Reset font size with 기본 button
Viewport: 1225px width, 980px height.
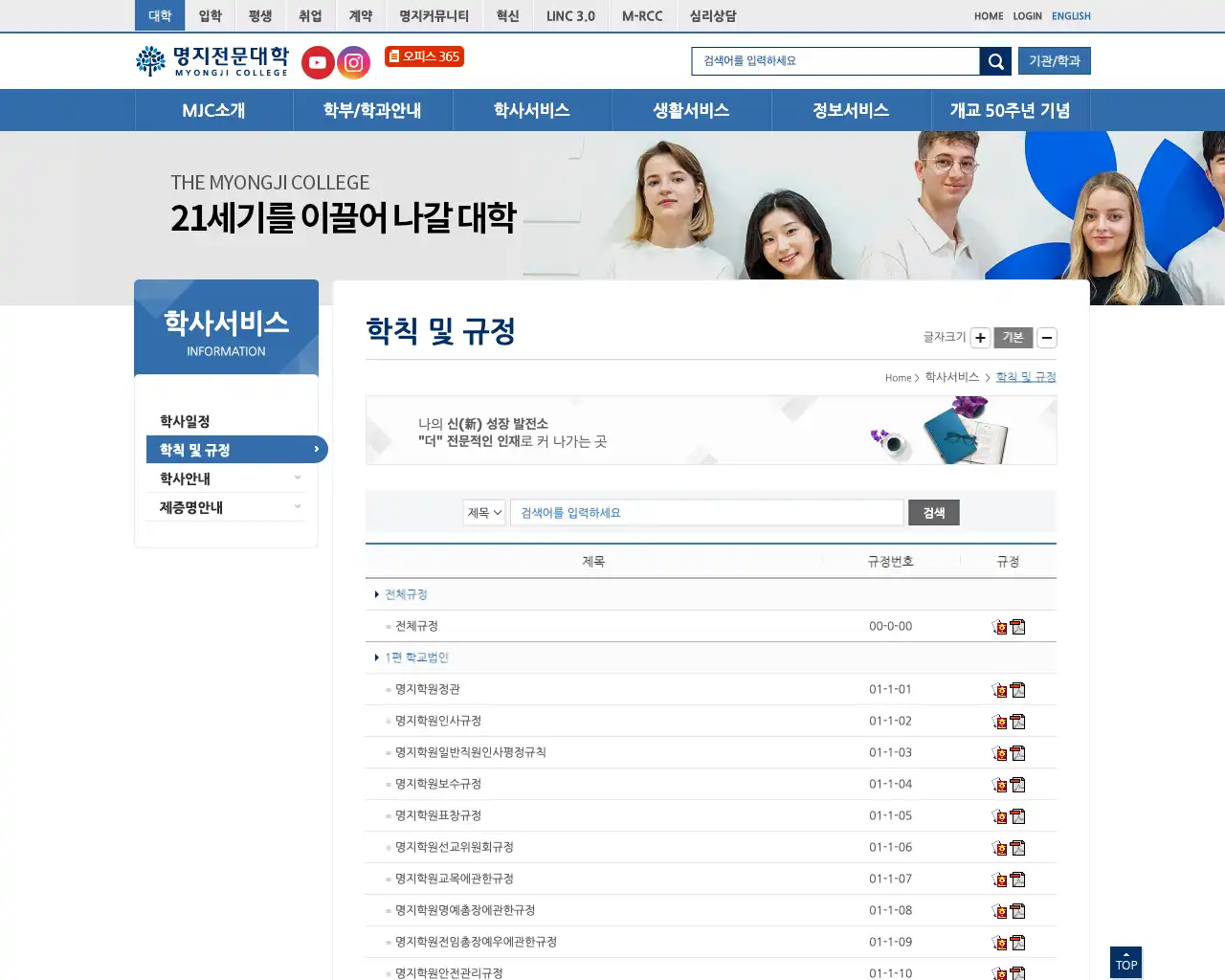tap(1013, 338)
